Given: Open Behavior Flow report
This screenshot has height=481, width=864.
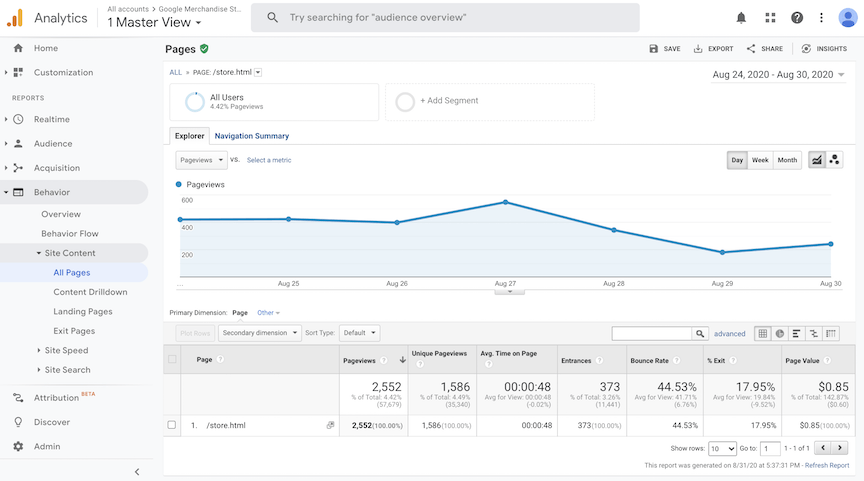Looking at the screenshot, I should [x=69, y=234].
